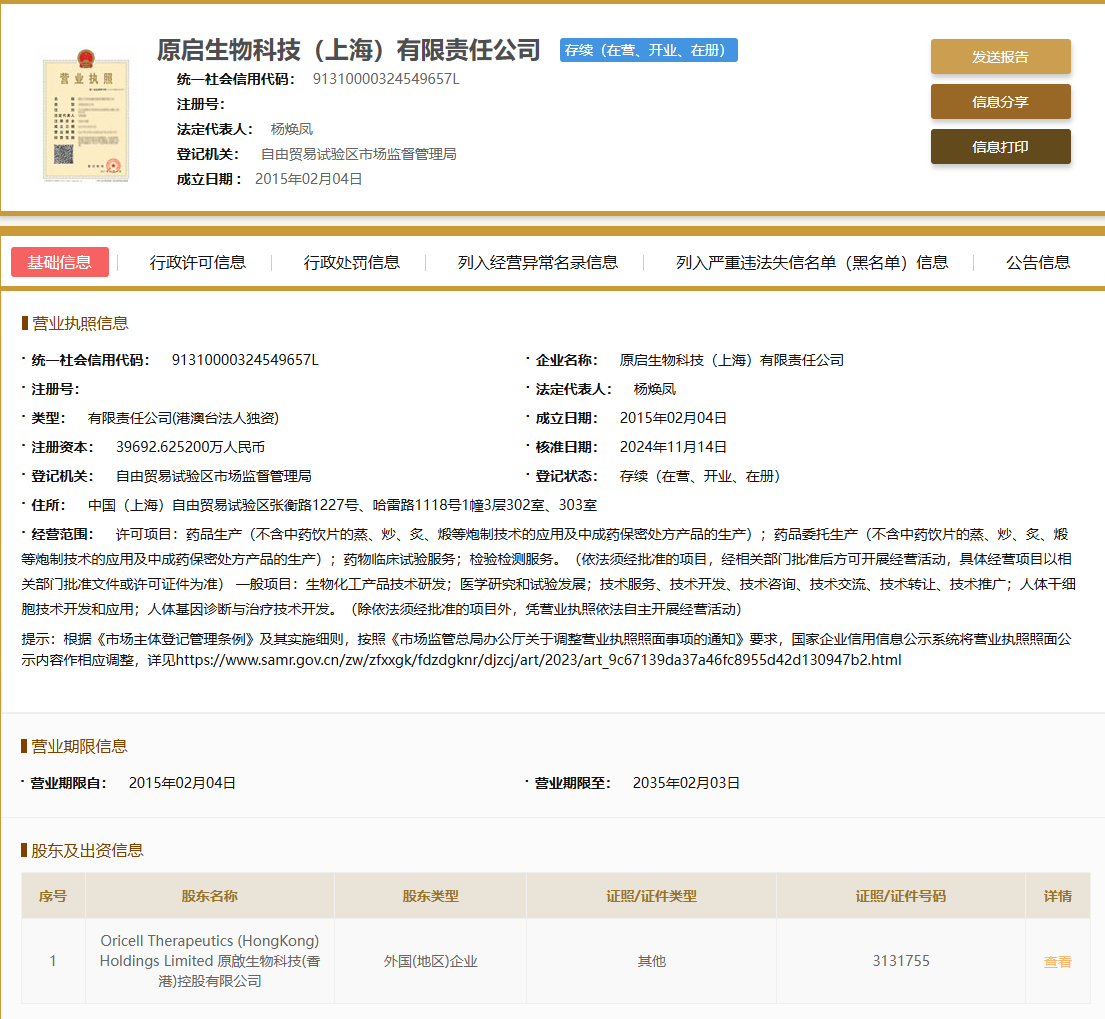1105x1019 pixels.
Task: Click the 股东名称 column header
Action: point(209,896)
